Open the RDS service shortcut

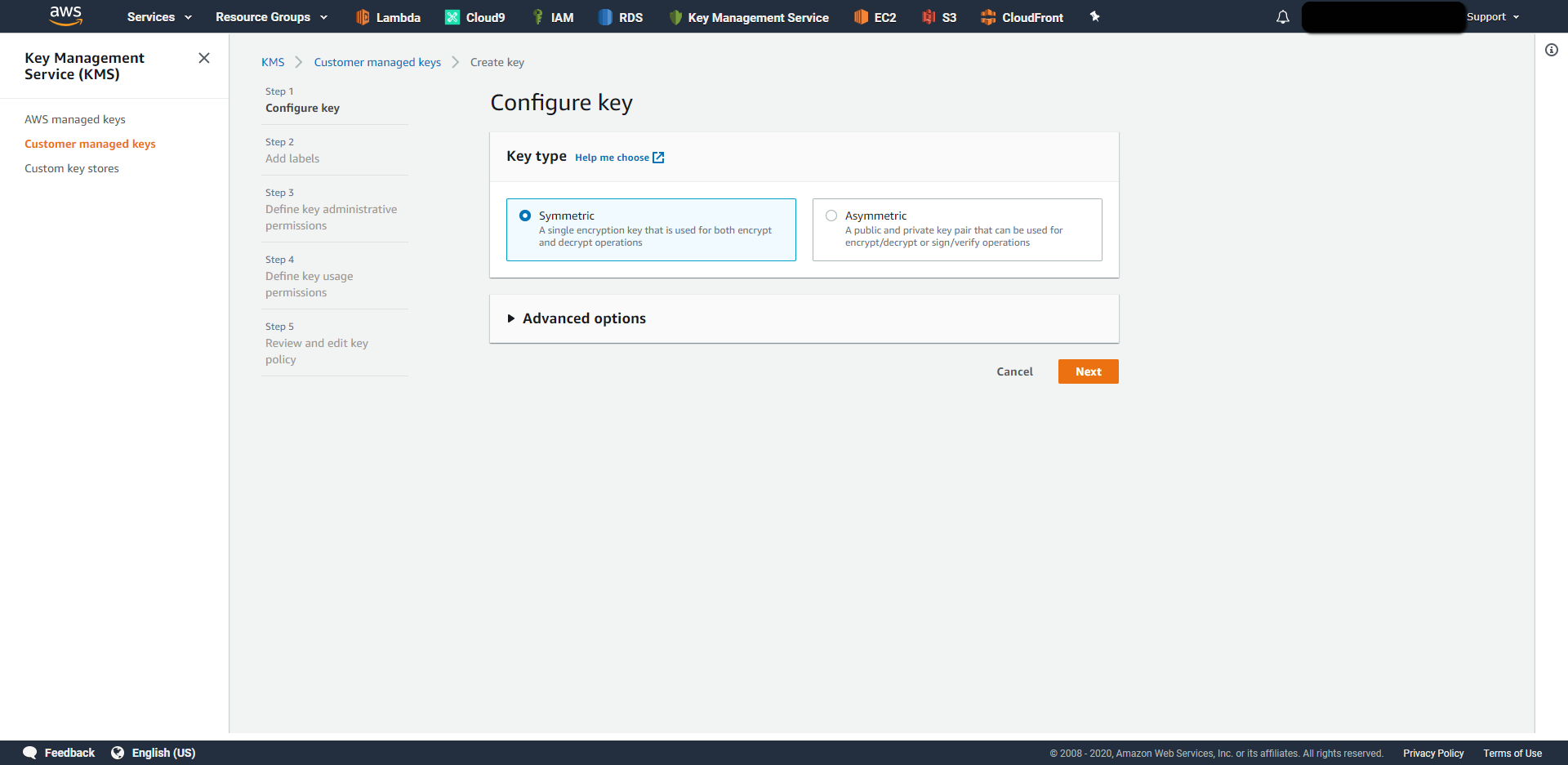tap(620, 16)
